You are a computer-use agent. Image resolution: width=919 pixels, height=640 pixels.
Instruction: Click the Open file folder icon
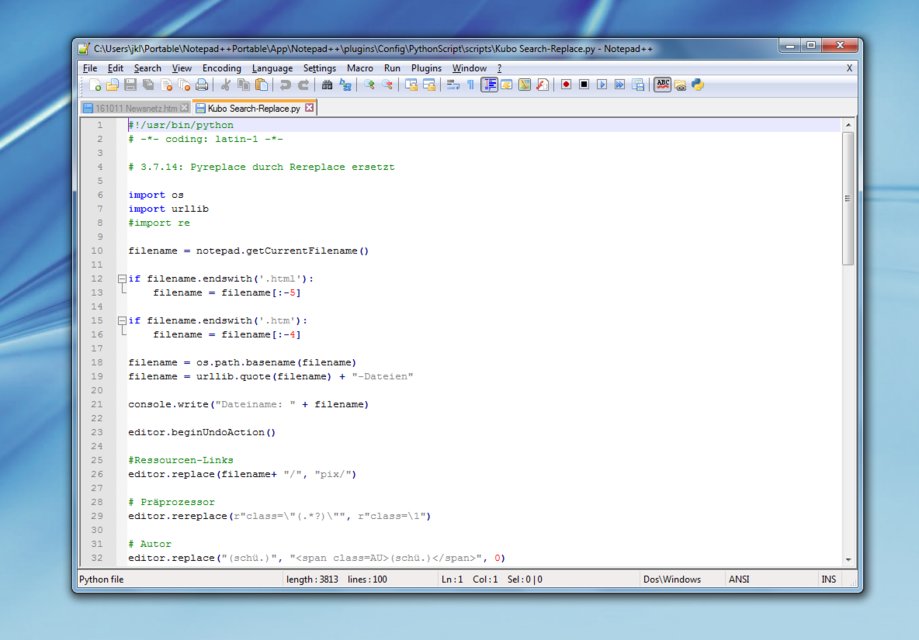coord(112,86)
